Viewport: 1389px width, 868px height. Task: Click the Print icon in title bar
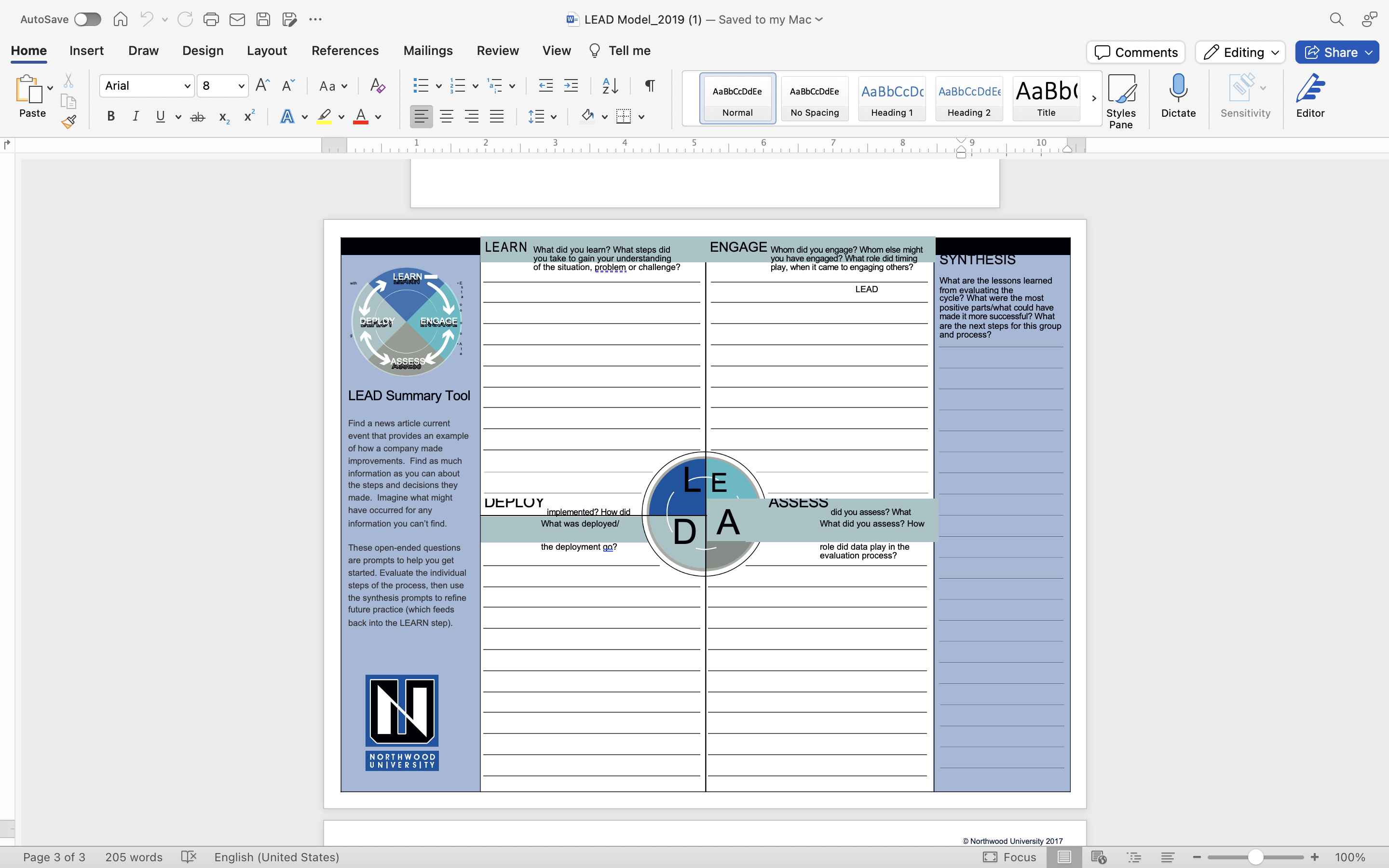211,19
